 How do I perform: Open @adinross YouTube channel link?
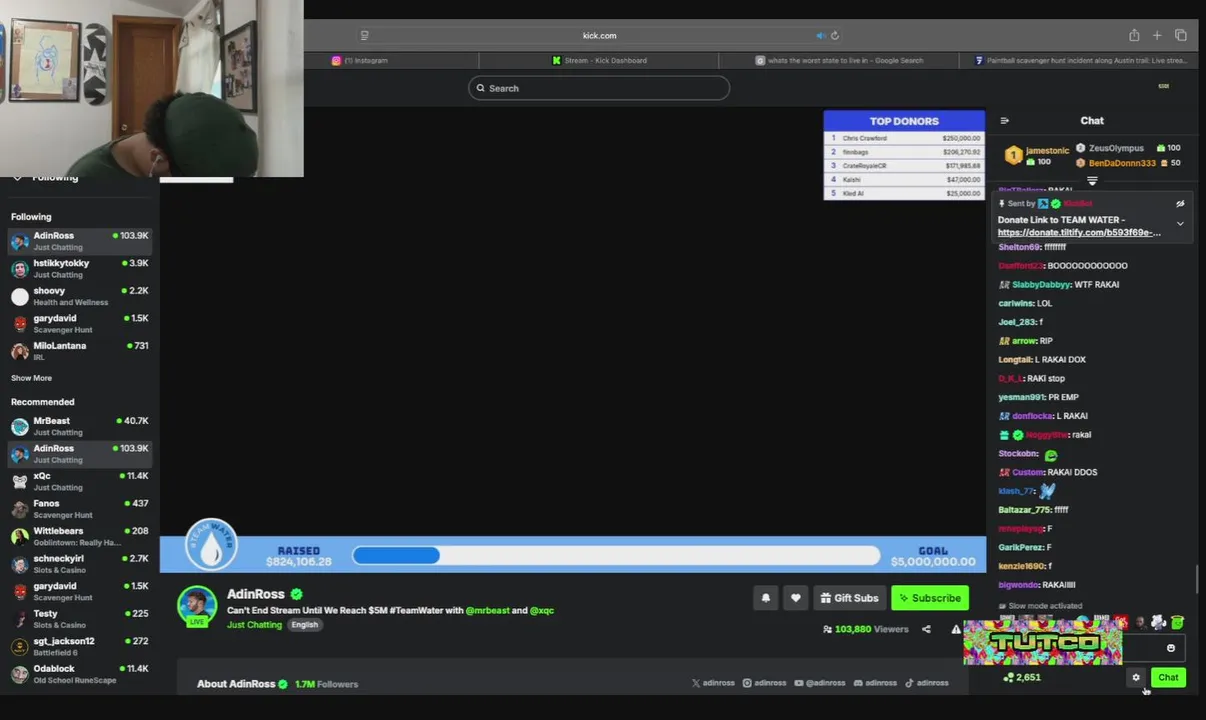coord(820,683)
